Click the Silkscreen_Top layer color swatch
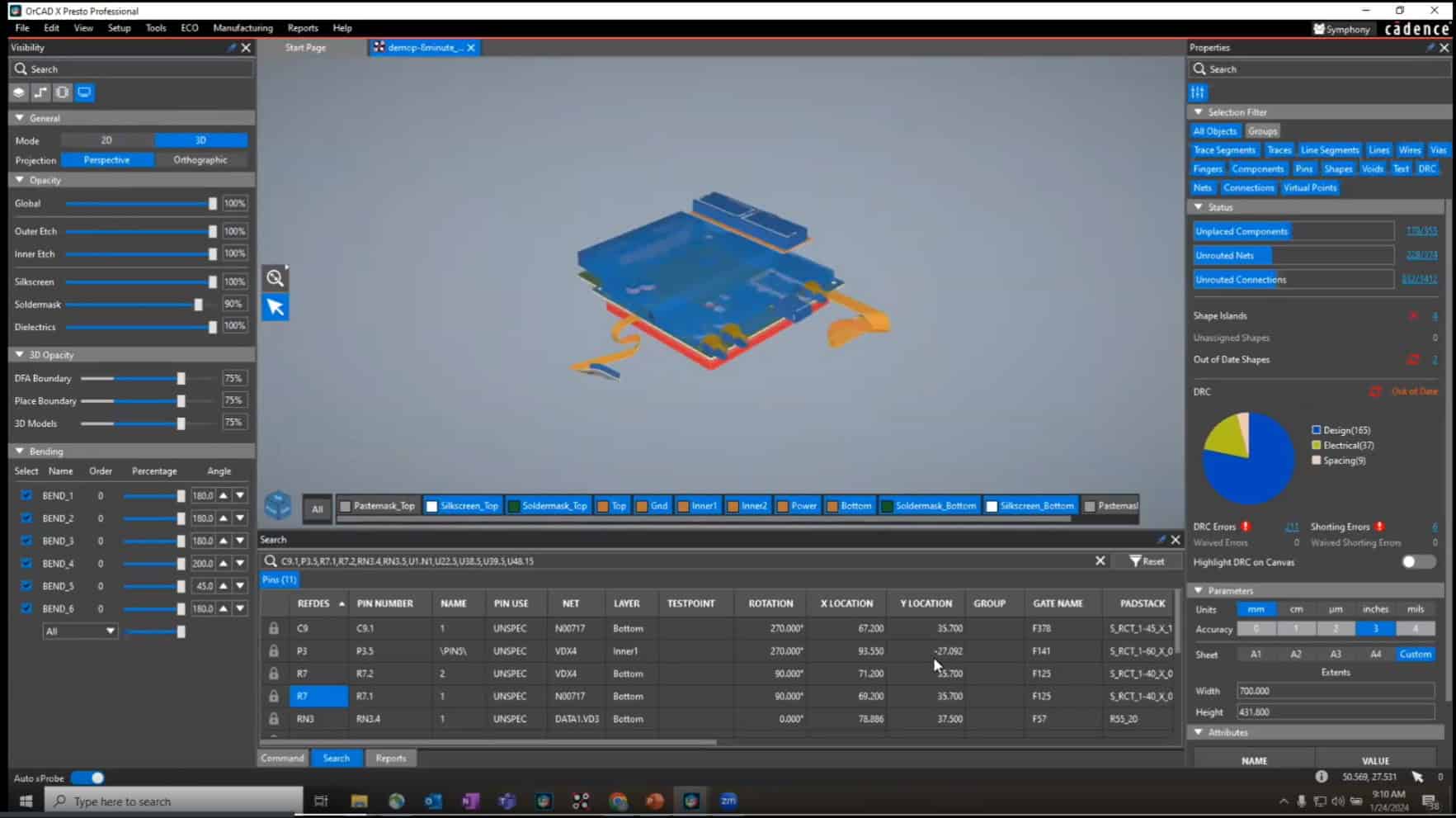 (431, 506)
